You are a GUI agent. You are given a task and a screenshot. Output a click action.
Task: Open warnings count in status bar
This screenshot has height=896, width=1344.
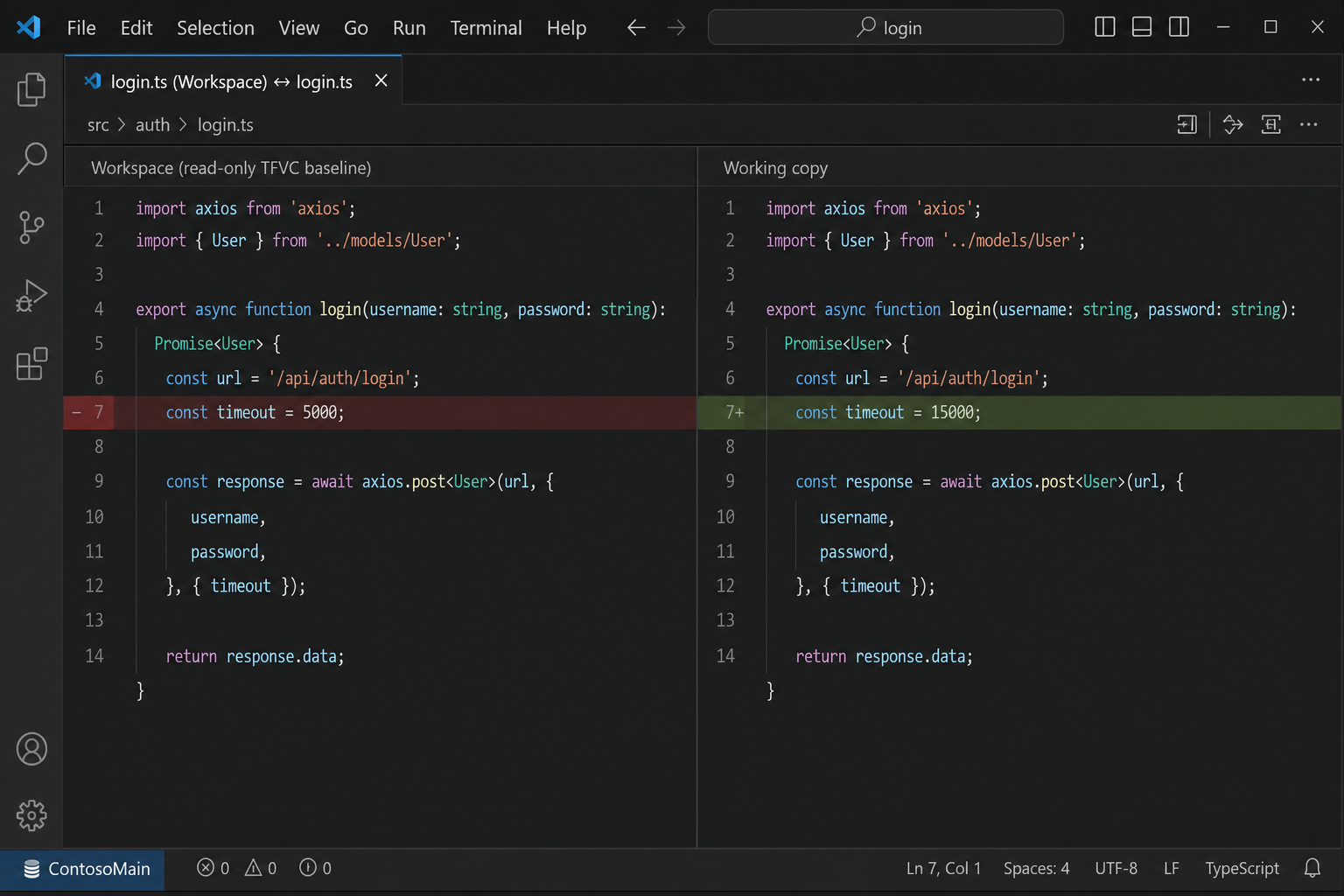(261, 868)
